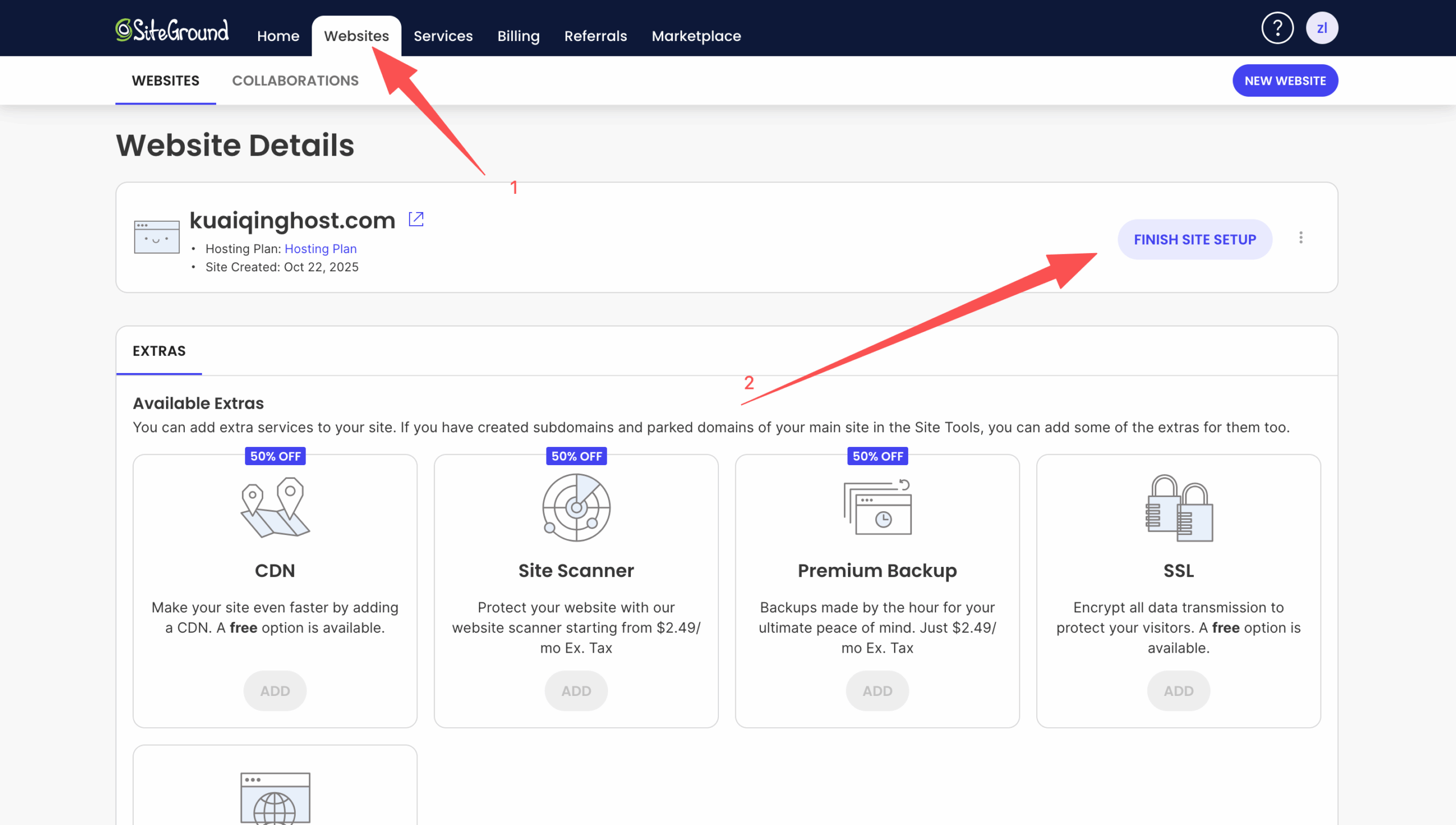Follow the Hosting Plan link
The width and height of the screenshot is (1456, 825).
pyautogui.click(x=320, y=248)
